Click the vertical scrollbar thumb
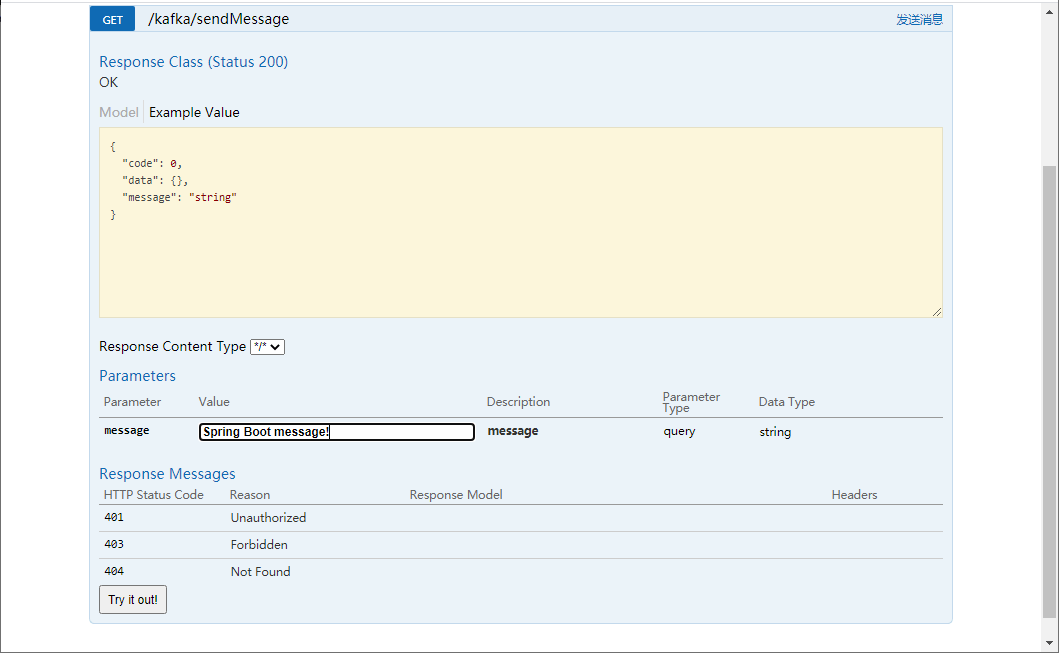The image size is (1059, 653). [x=1049, y=392]
